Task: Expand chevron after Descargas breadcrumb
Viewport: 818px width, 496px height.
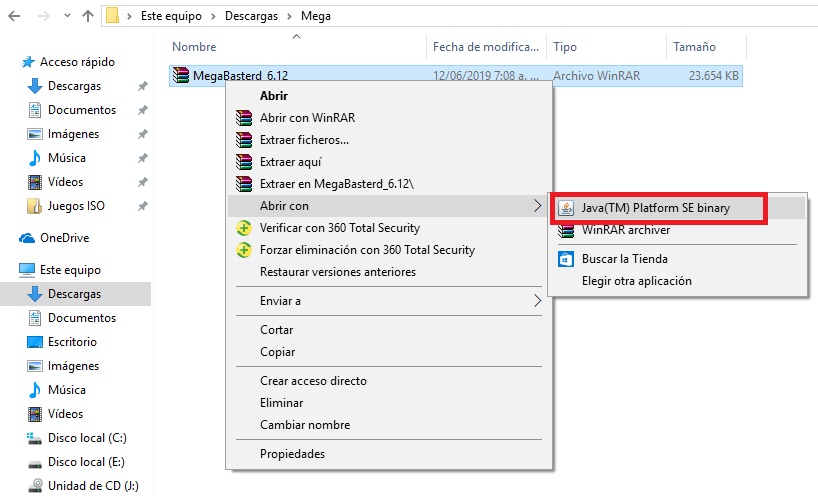Action: (x=289, y=16)
